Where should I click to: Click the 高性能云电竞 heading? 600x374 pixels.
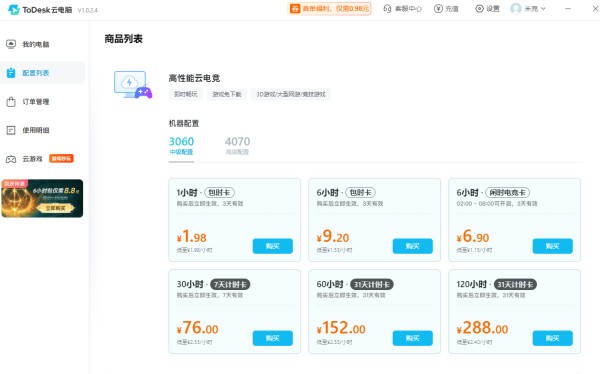click(194, 78)
